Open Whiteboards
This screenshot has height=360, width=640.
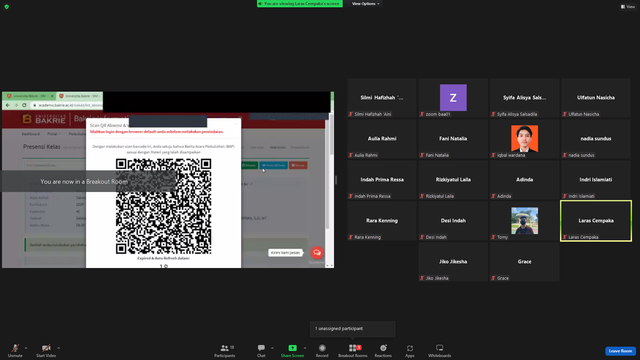(x=440, y=350)
